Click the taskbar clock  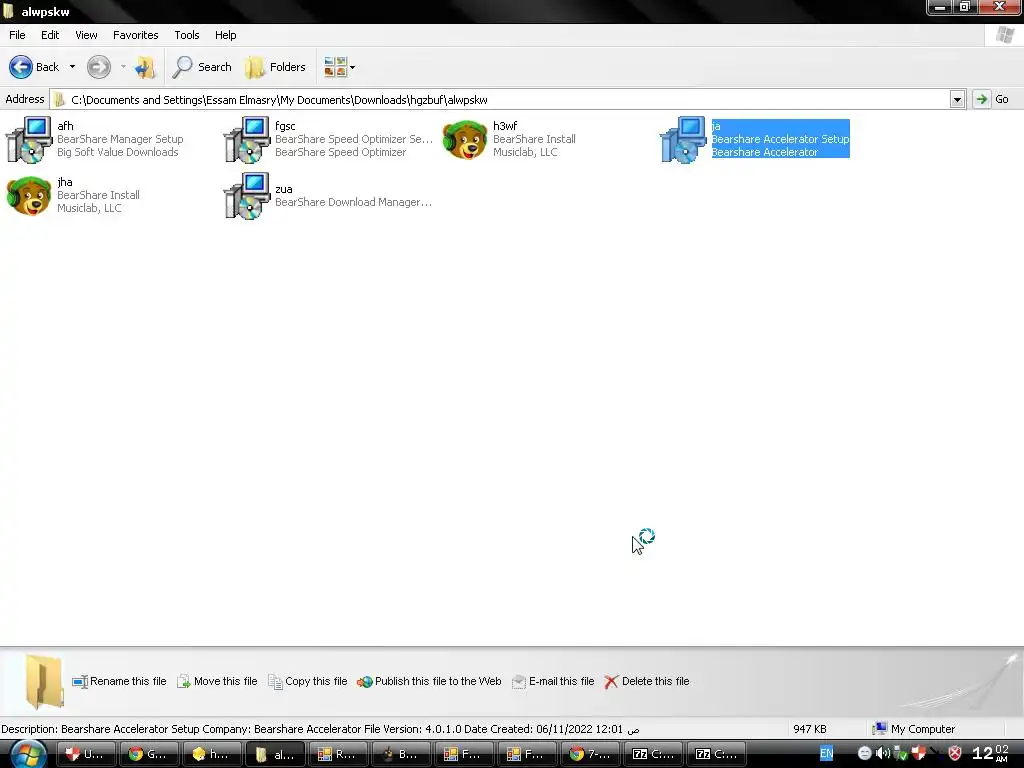(x=991, y=754)
